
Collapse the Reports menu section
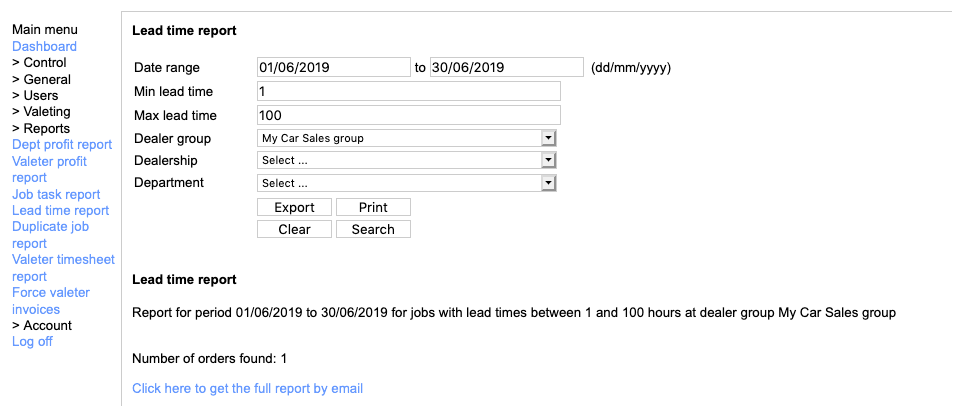click(x=41, y=128)
